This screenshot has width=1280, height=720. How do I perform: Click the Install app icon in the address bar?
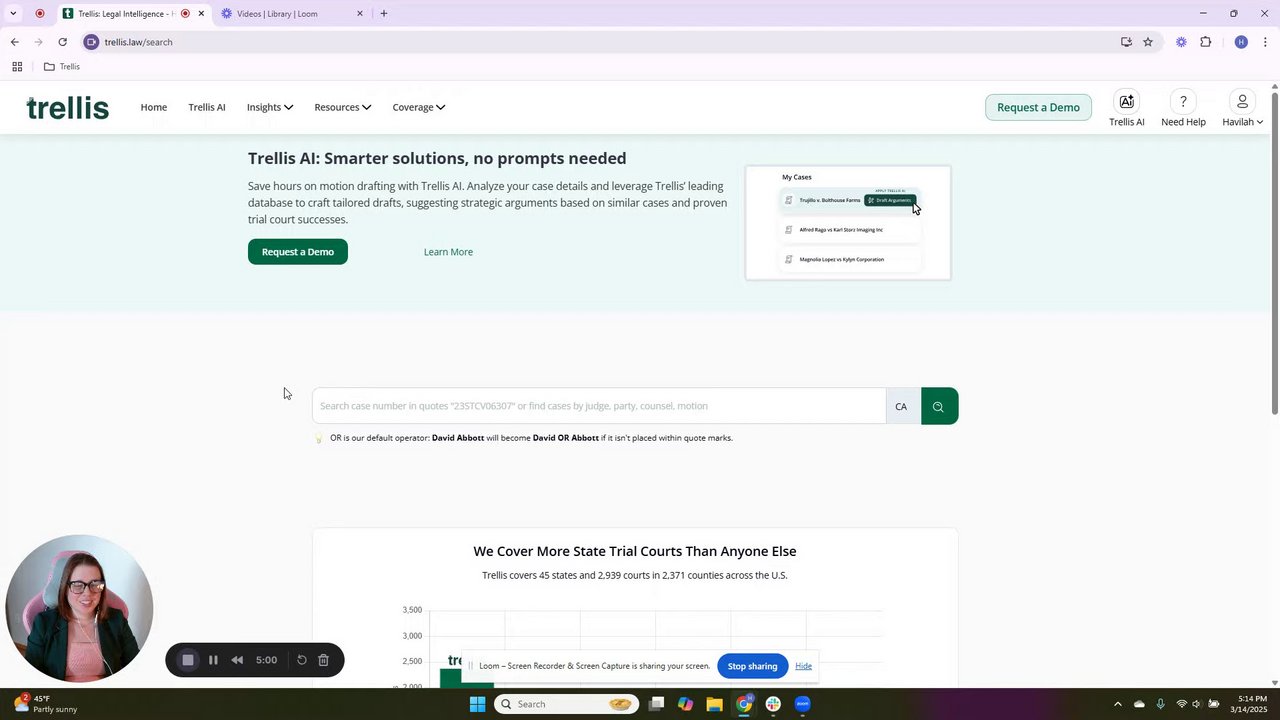point(1126,42)
